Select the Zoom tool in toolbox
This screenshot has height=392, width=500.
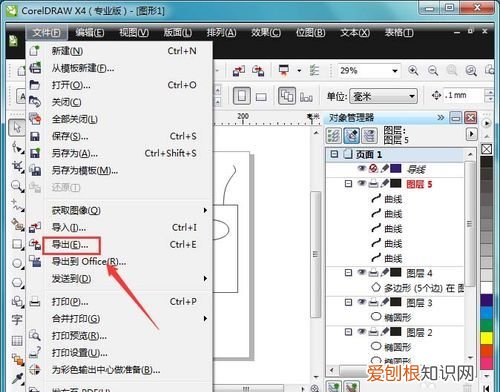click(x=17, y=186)
